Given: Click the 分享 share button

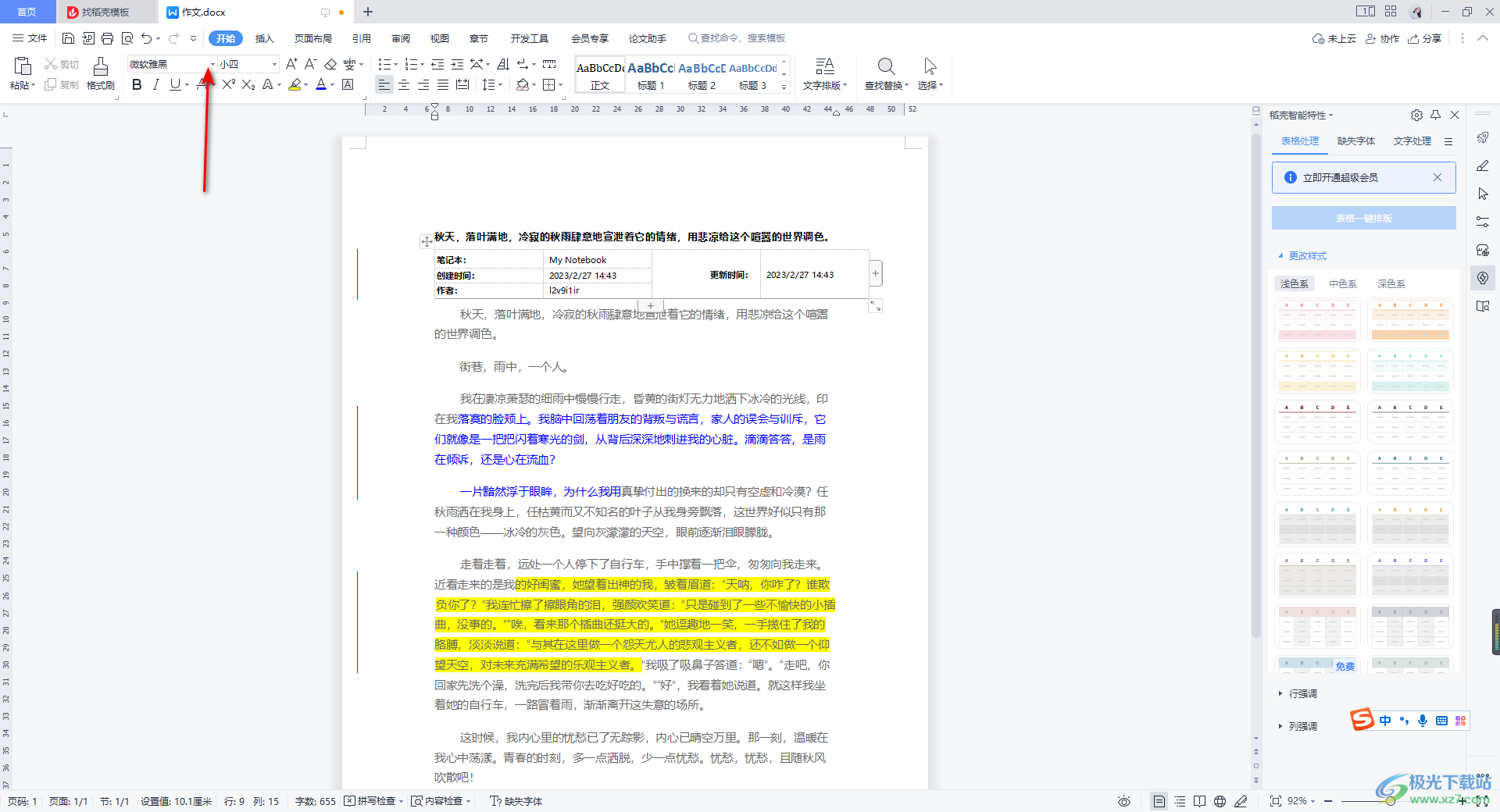Looking at the screenshot, I should (x=1425, y=38).
